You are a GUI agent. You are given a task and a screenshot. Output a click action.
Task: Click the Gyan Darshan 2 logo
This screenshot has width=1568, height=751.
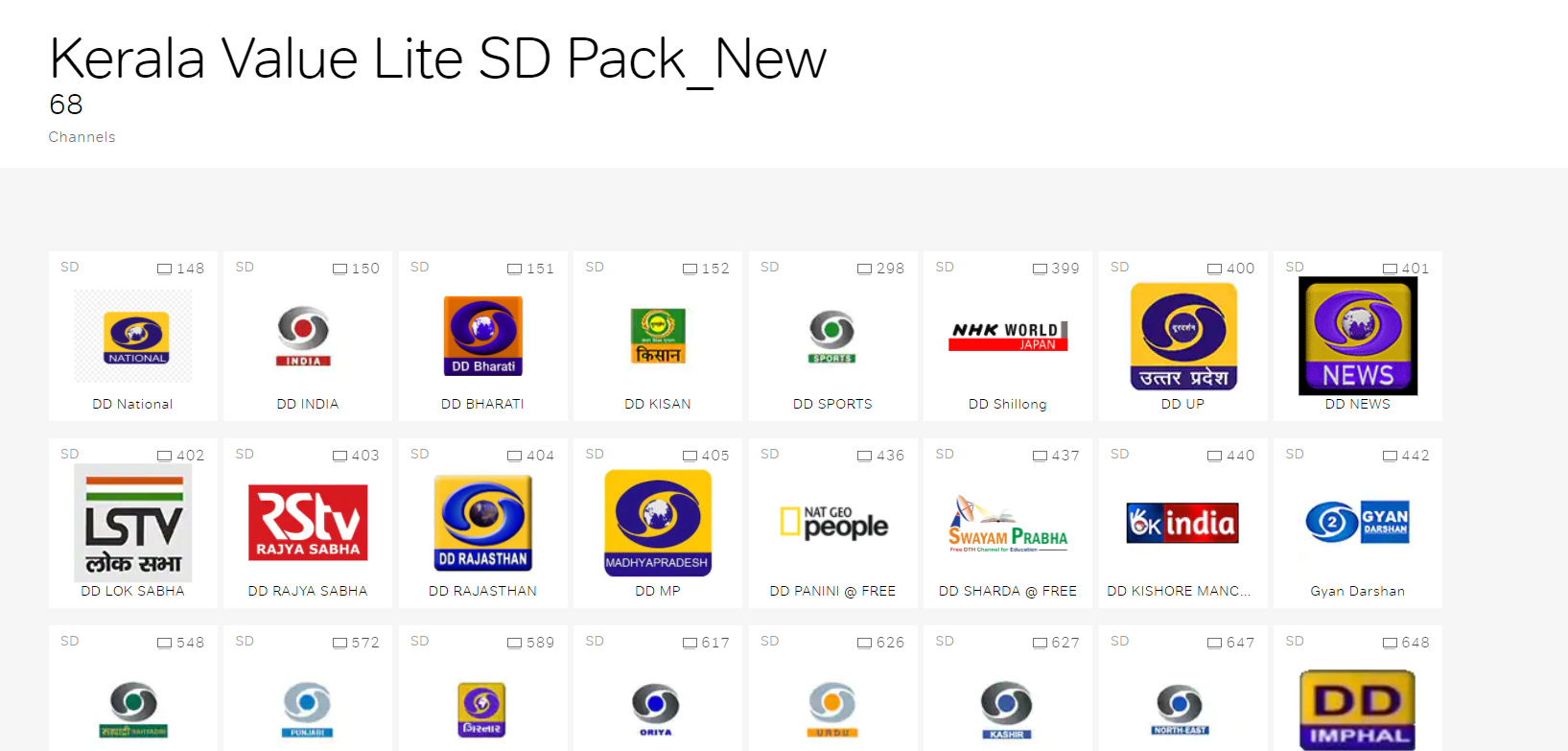[x=1358, y=523]
